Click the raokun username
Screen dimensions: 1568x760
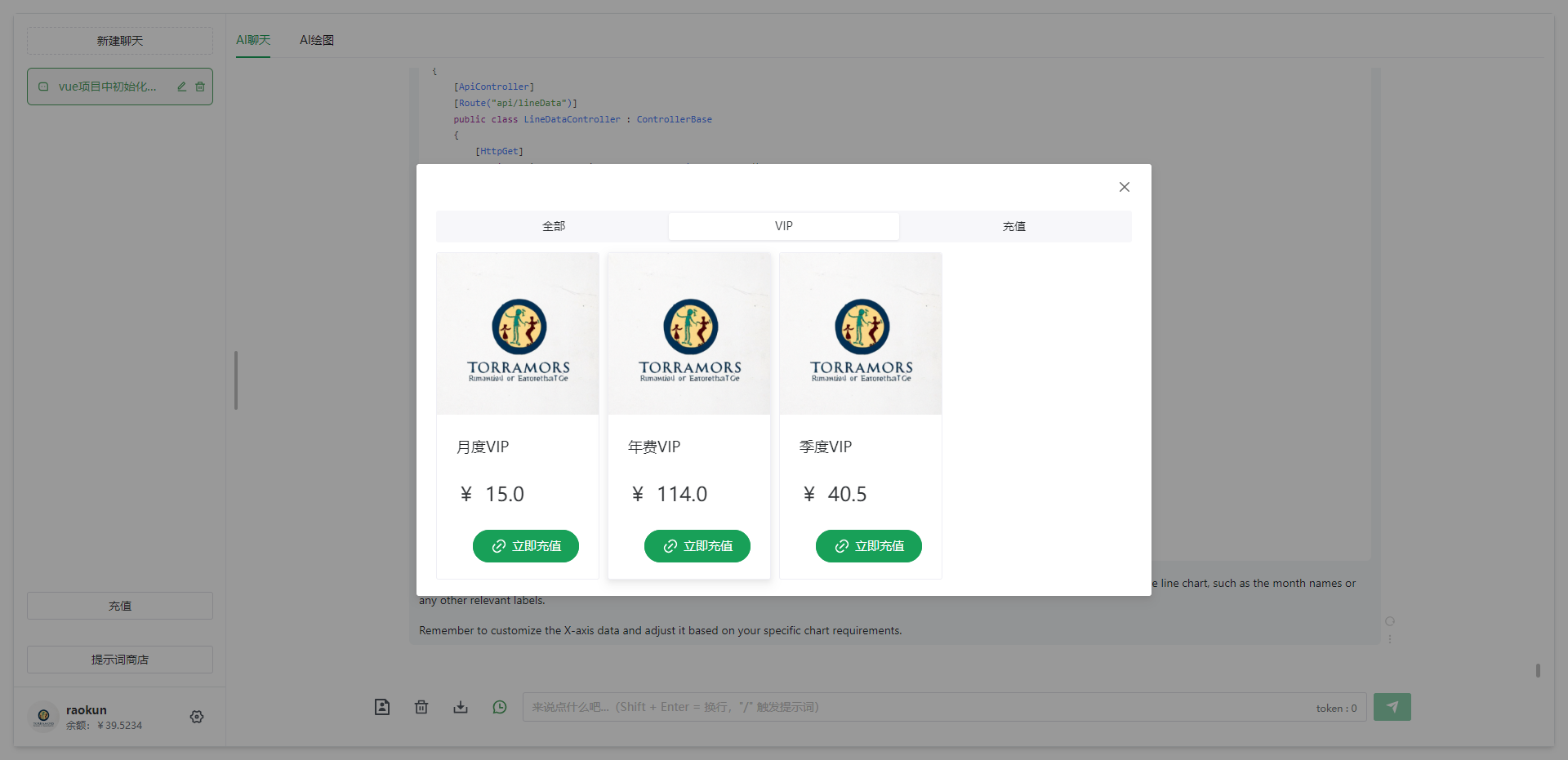point(87,710)
